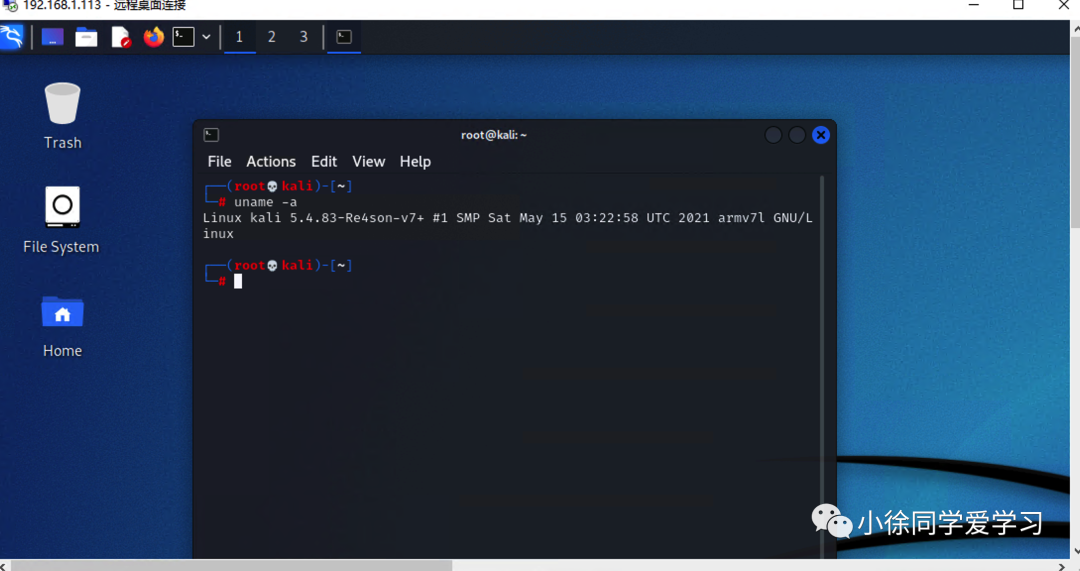
Task: Expand the terminal launcher dropdown arrow
Action: [x=206, y=37]
